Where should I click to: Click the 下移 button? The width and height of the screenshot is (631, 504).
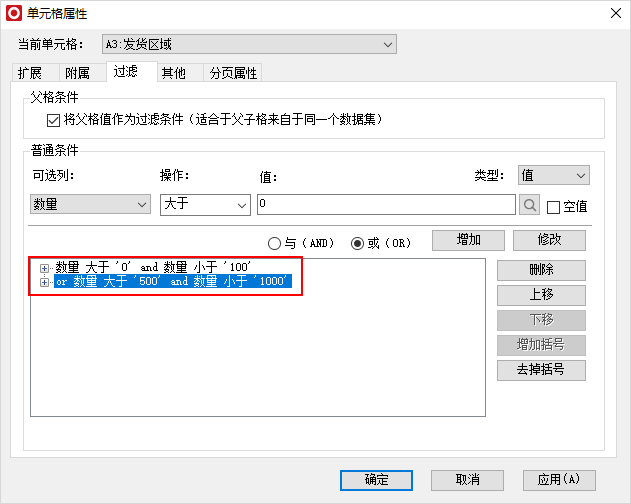coord(541,320)
